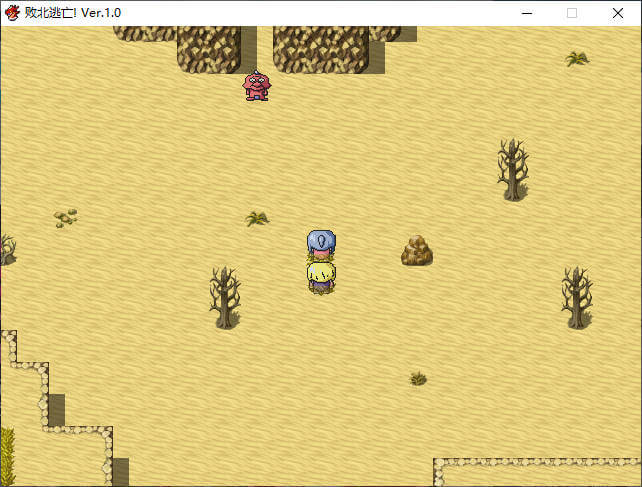Click the red monster enemy sprite
Screen dimensions: 642x487
tap(256, 86)
